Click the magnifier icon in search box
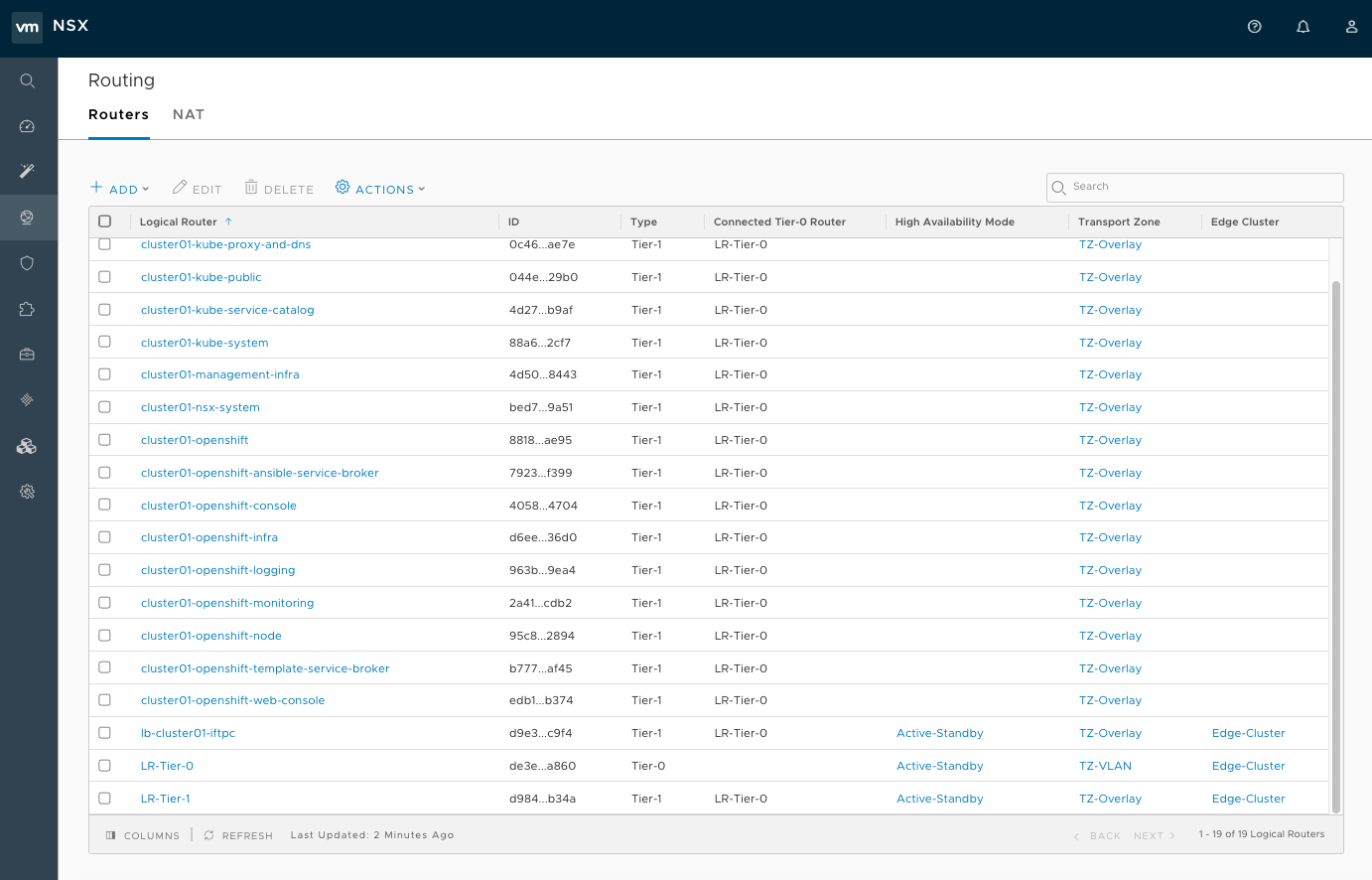This screenshot has height=880, width=1372. pos(1059,188)
